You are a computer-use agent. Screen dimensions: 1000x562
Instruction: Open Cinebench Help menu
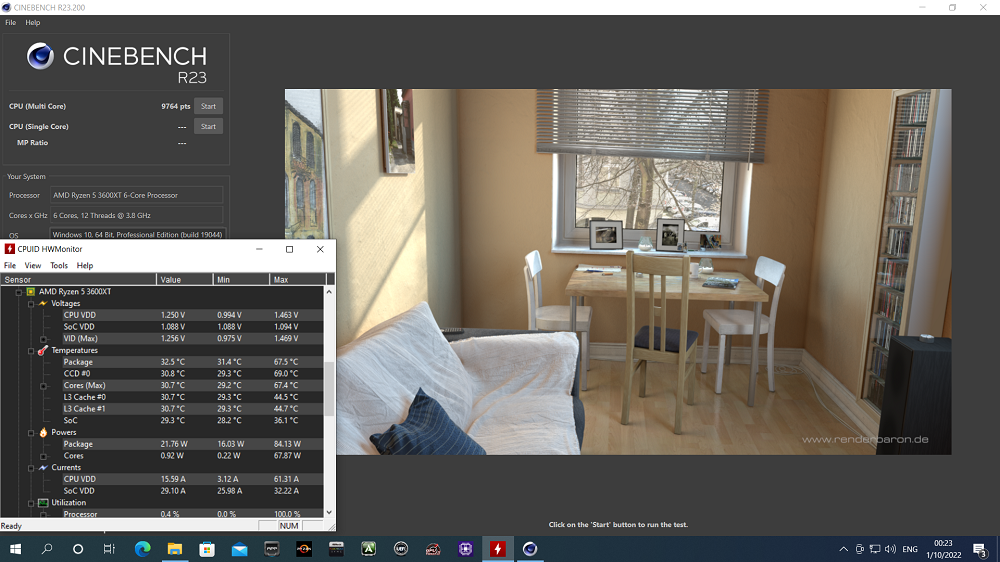pyautogui.click(x=33, y=22)
